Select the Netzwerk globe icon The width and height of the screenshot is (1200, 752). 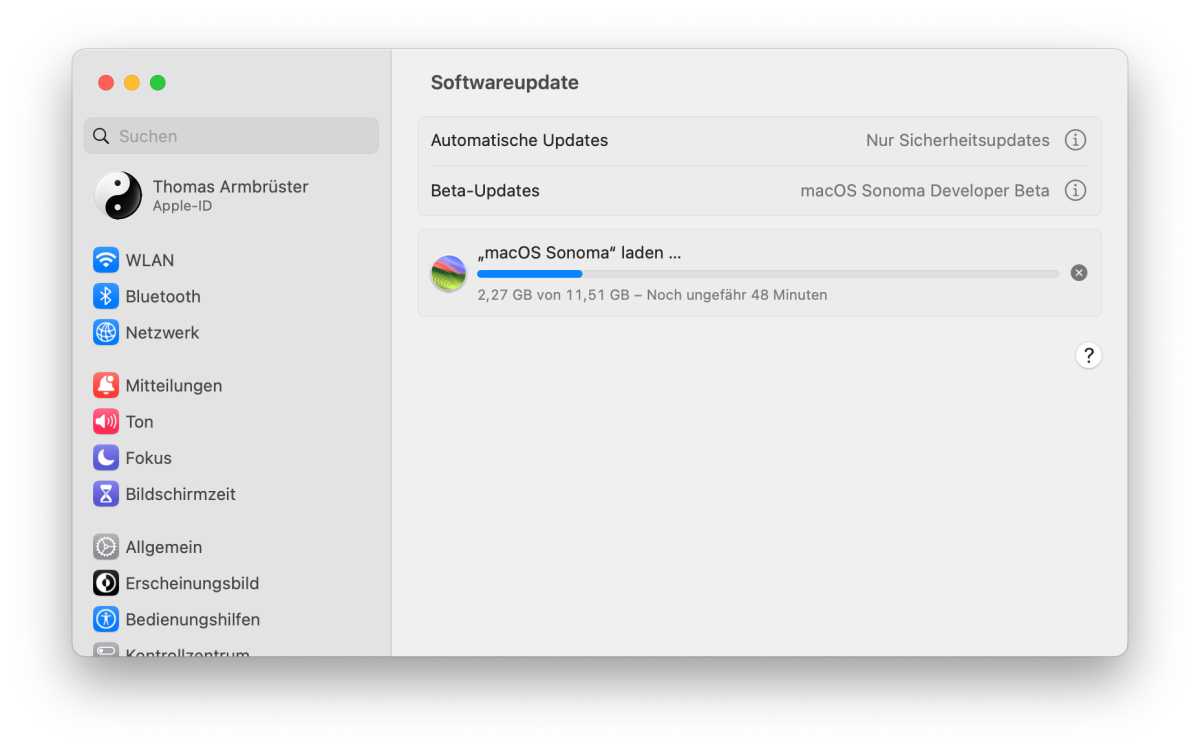pyautogui.click(x=106, y=332)
